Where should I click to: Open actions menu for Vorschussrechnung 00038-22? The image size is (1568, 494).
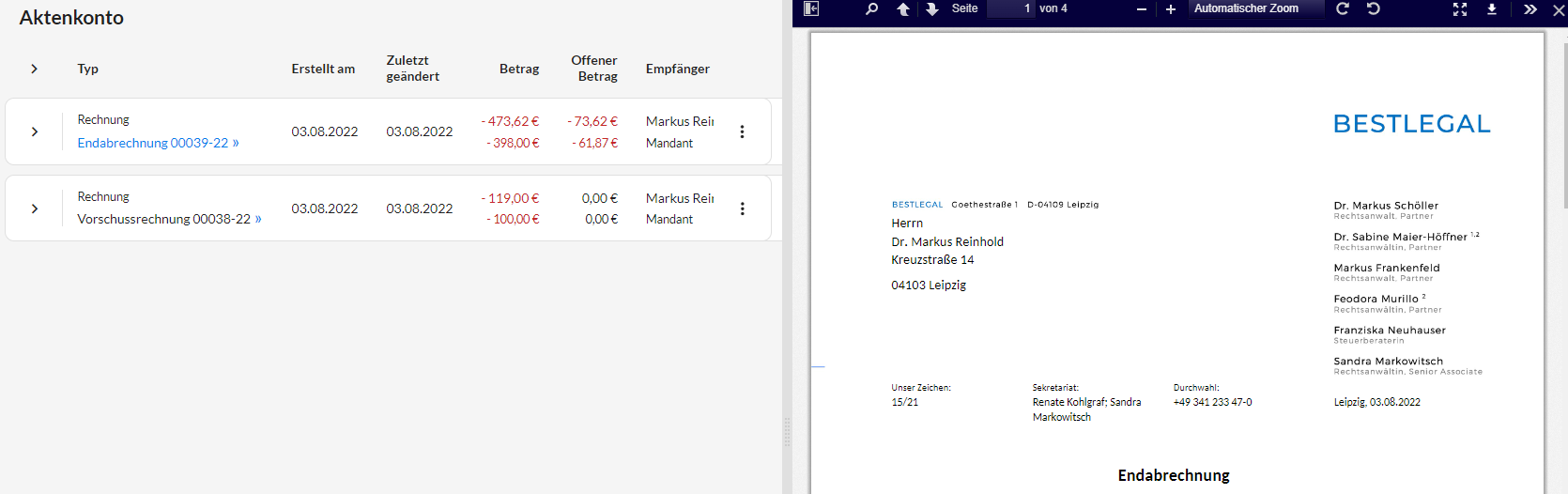coord(742,208)
